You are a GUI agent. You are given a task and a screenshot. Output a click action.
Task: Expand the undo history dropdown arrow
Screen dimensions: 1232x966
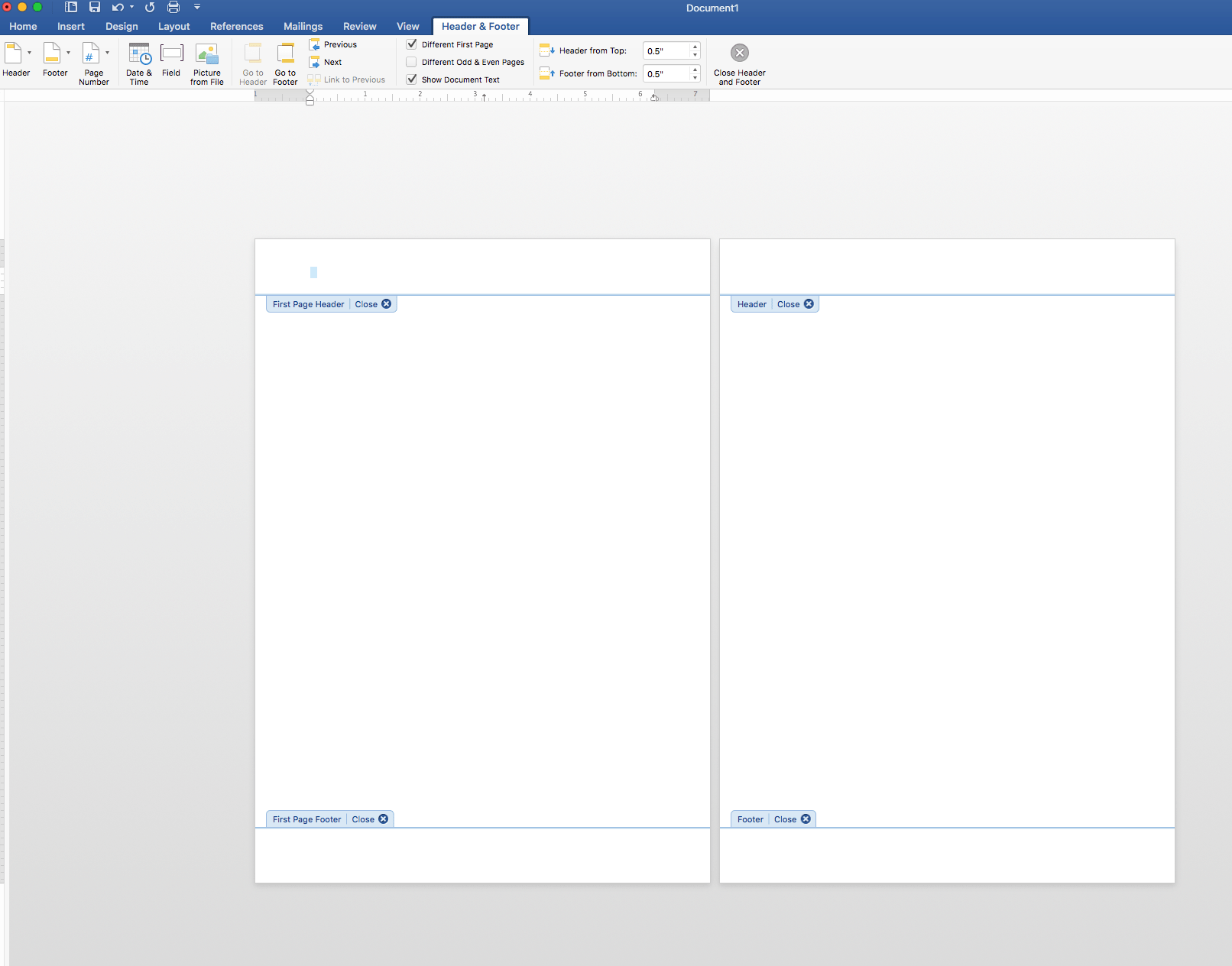point(131,7)
